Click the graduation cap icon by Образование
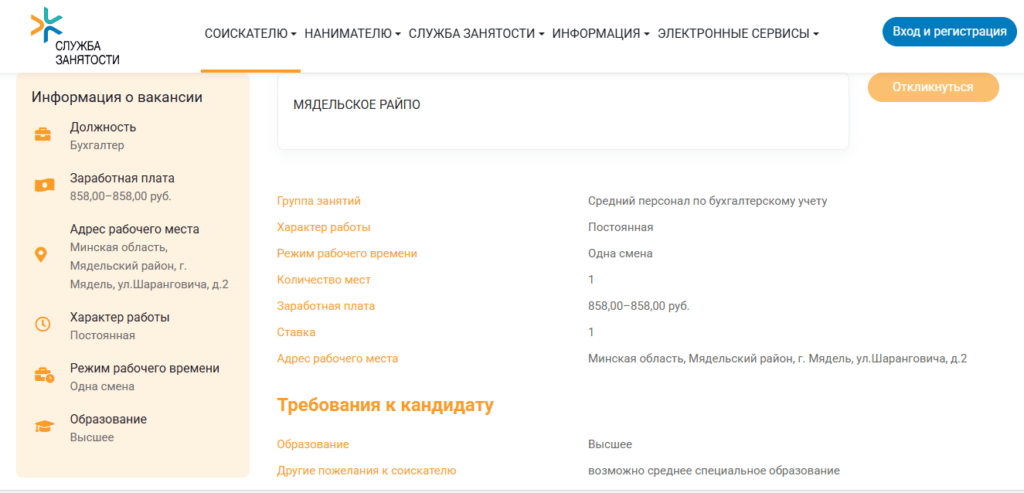This screenshot has height=493, width=1024. [x=44, y=427]
